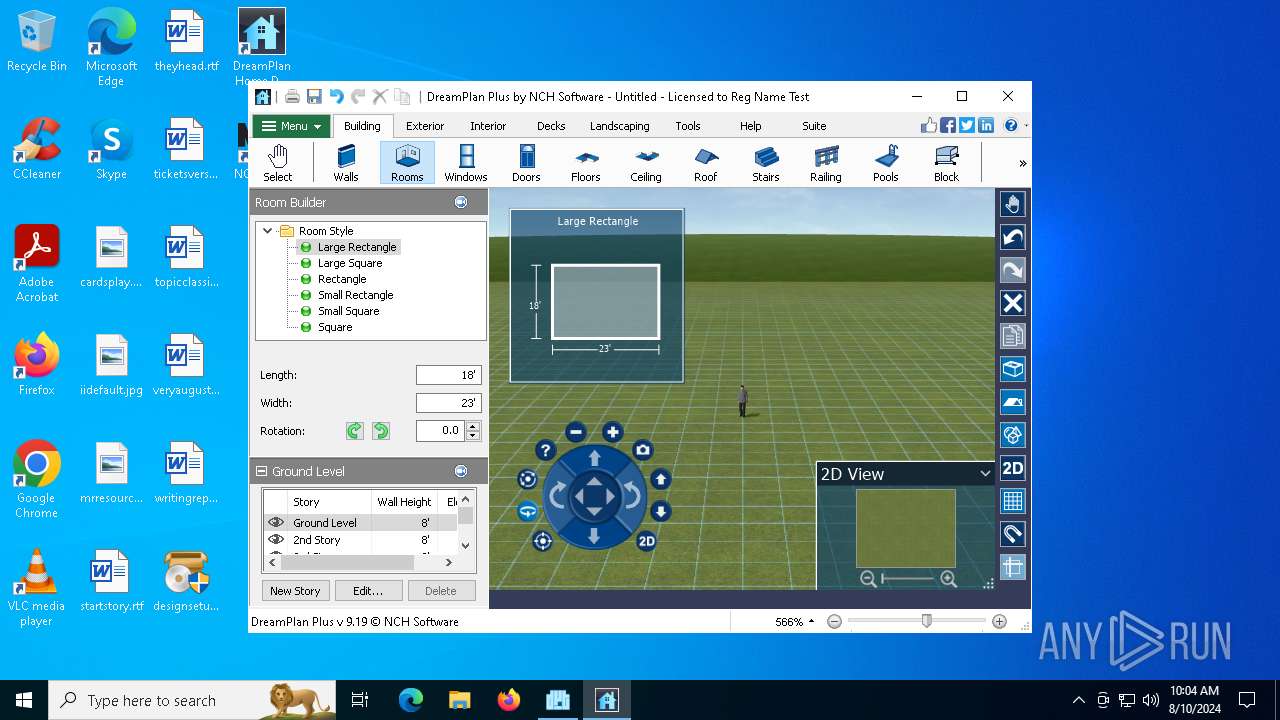Click the delete X in right sidebar
1280x720 pixels.
1013,303
